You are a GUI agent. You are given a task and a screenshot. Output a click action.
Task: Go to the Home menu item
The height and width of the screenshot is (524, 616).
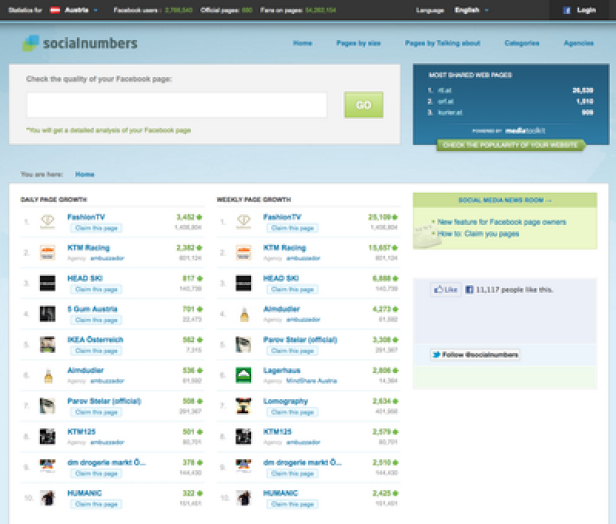(x=302, y=43)
